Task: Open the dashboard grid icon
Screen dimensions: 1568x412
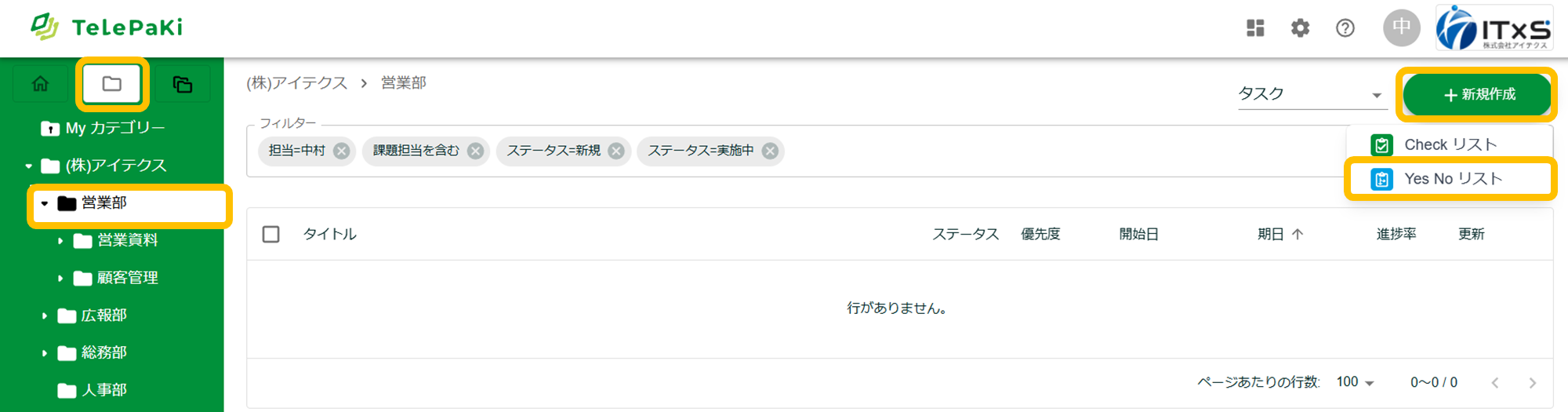Action: coord(1255,28)
